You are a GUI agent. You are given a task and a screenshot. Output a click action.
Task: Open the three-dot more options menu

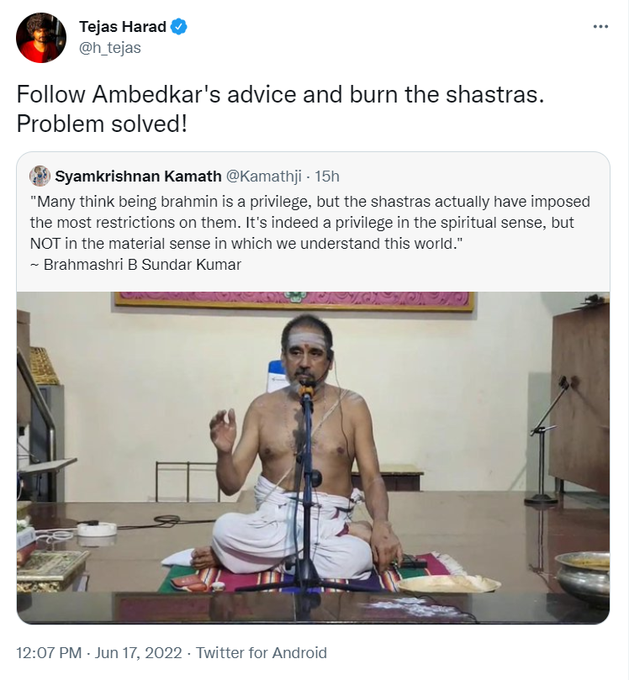[x=600, y=27]
